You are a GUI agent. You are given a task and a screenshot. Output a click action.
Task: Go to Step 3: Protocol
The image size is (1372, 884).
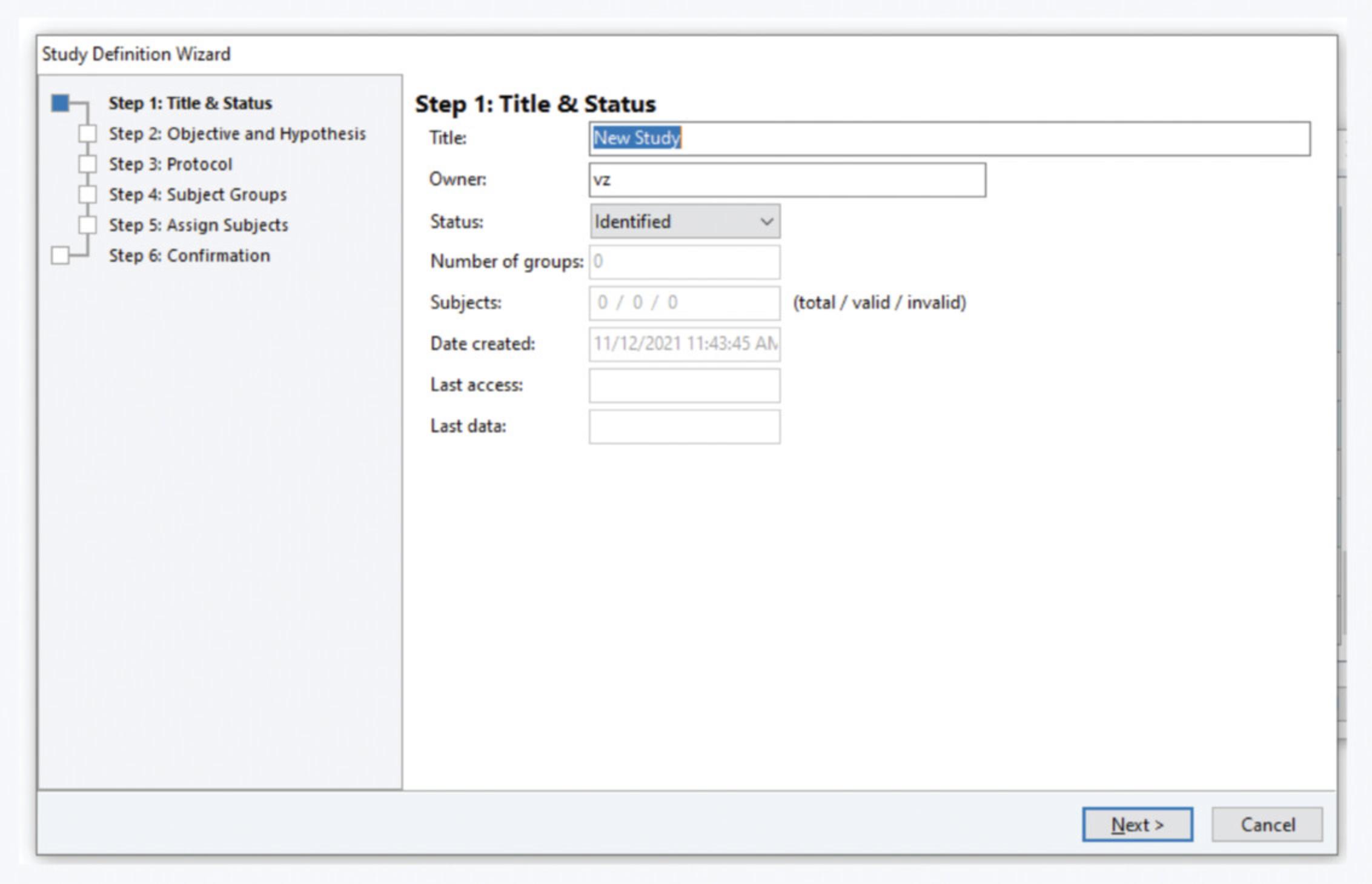pos(170,164)
